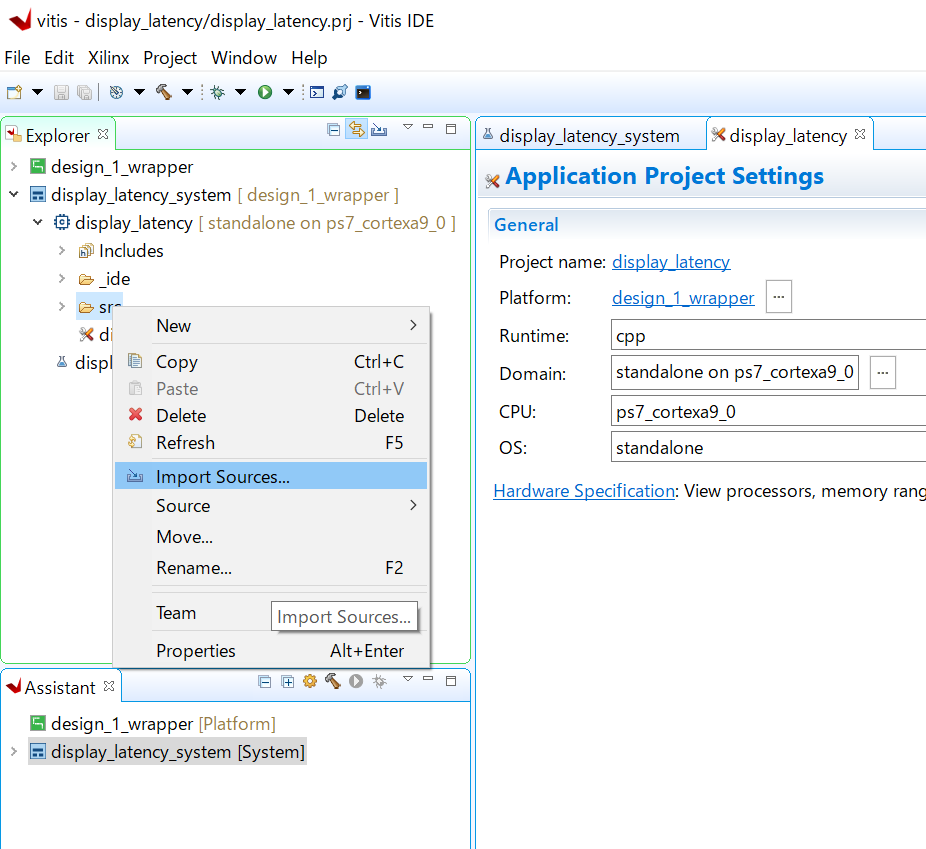Open the Hardware Specification link
The height and width of the screenshot is (849, 926).
pos(584,491)
